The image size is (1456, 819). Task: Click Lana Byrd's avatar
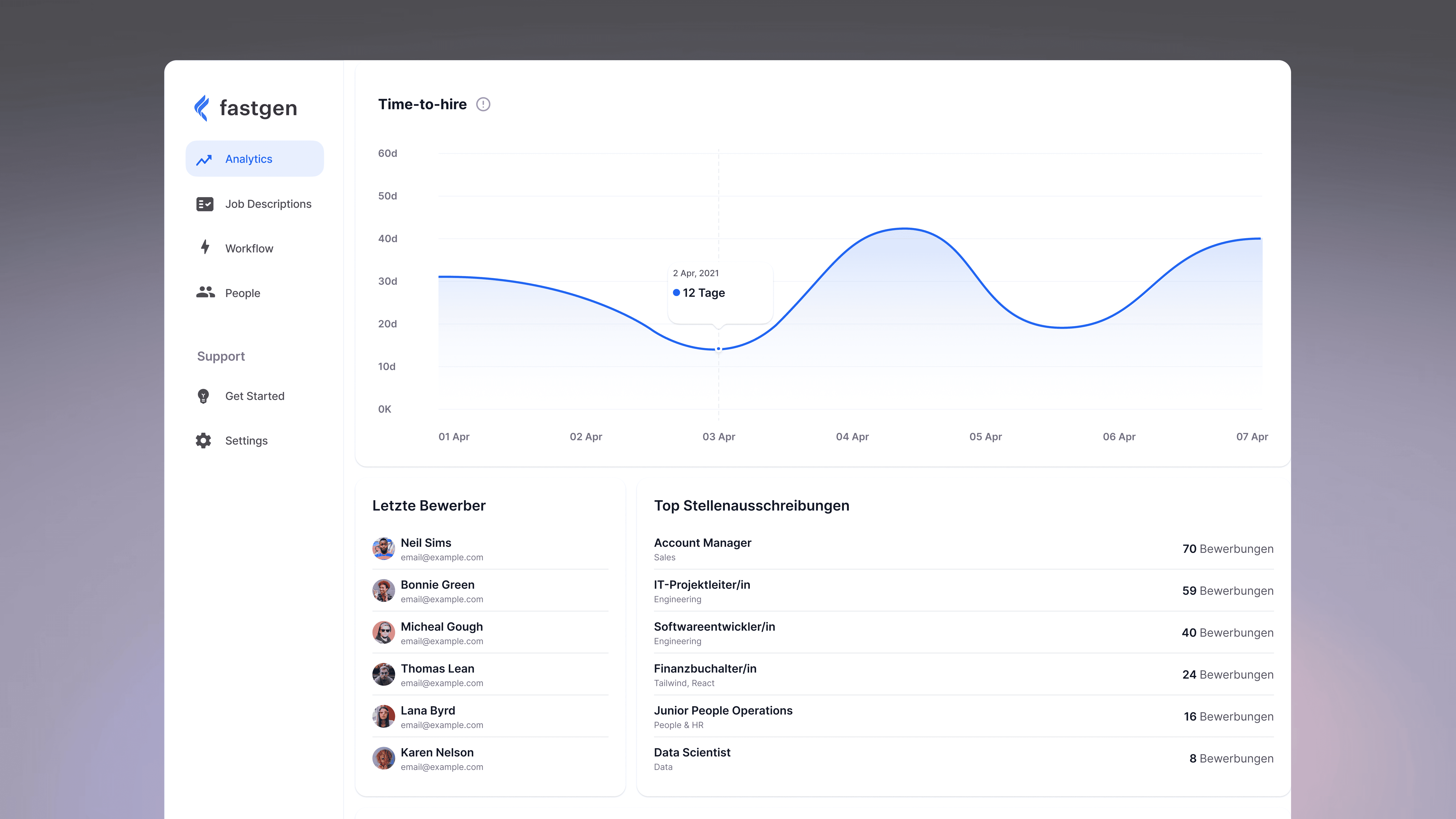(384, 716)
